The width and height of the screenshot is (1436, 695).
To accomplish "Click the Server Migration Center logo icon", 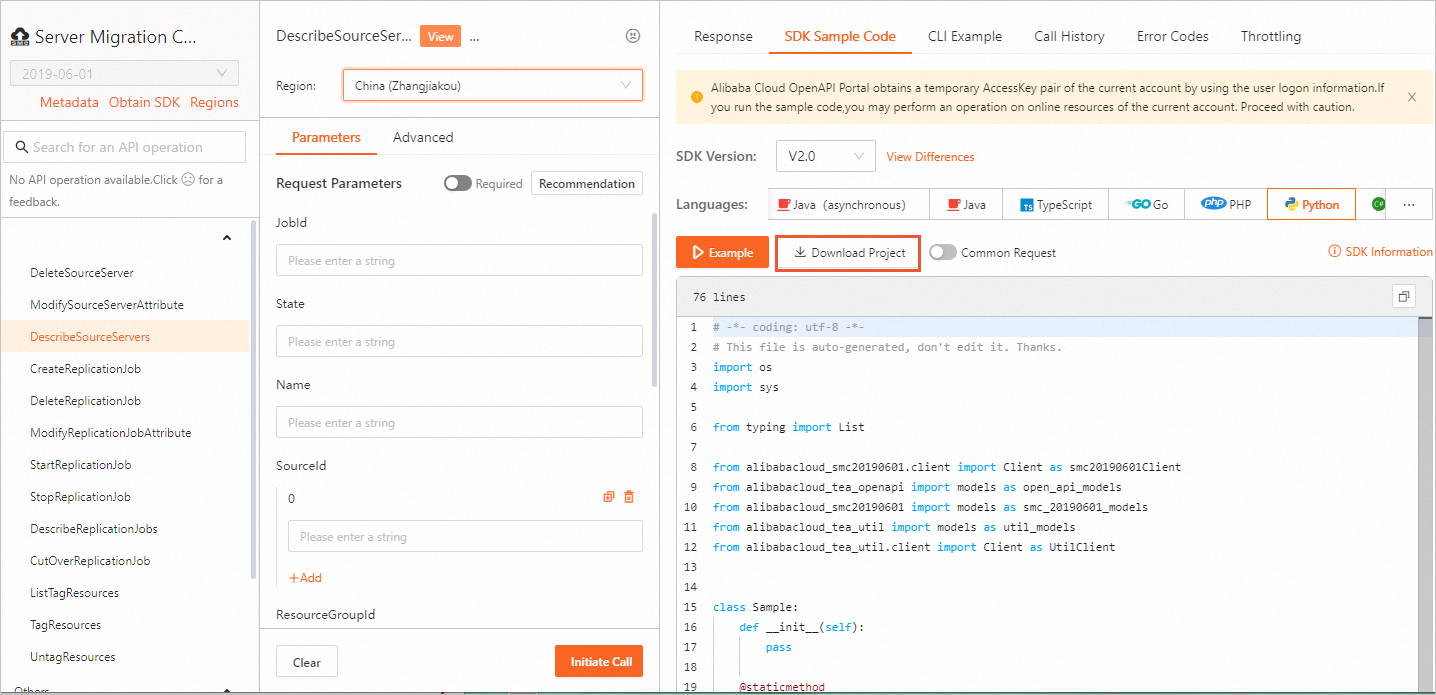I will tap(20, 37).
